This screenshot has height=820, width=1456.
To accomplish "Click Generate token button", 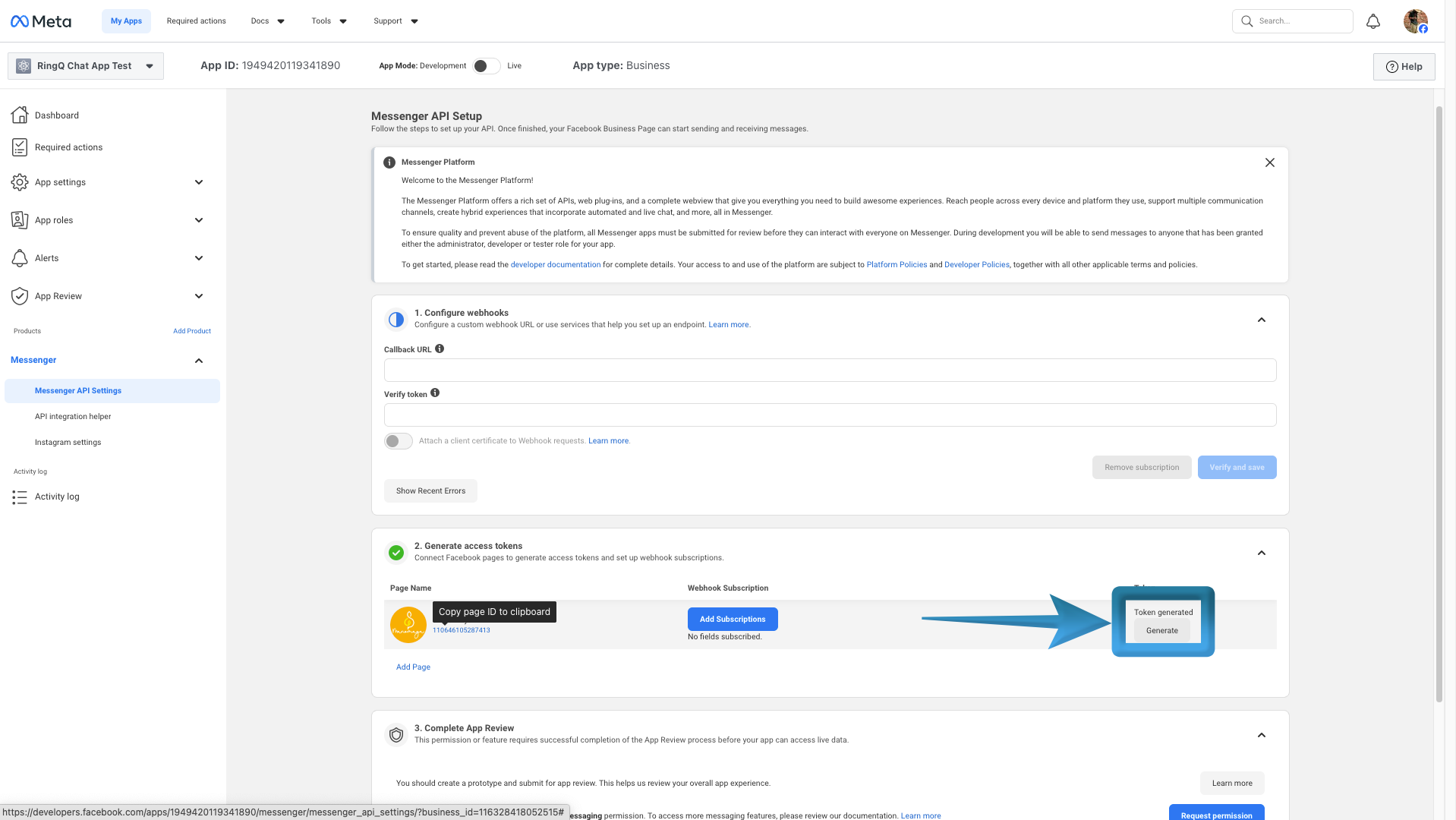I will (x=1162, y=631).
